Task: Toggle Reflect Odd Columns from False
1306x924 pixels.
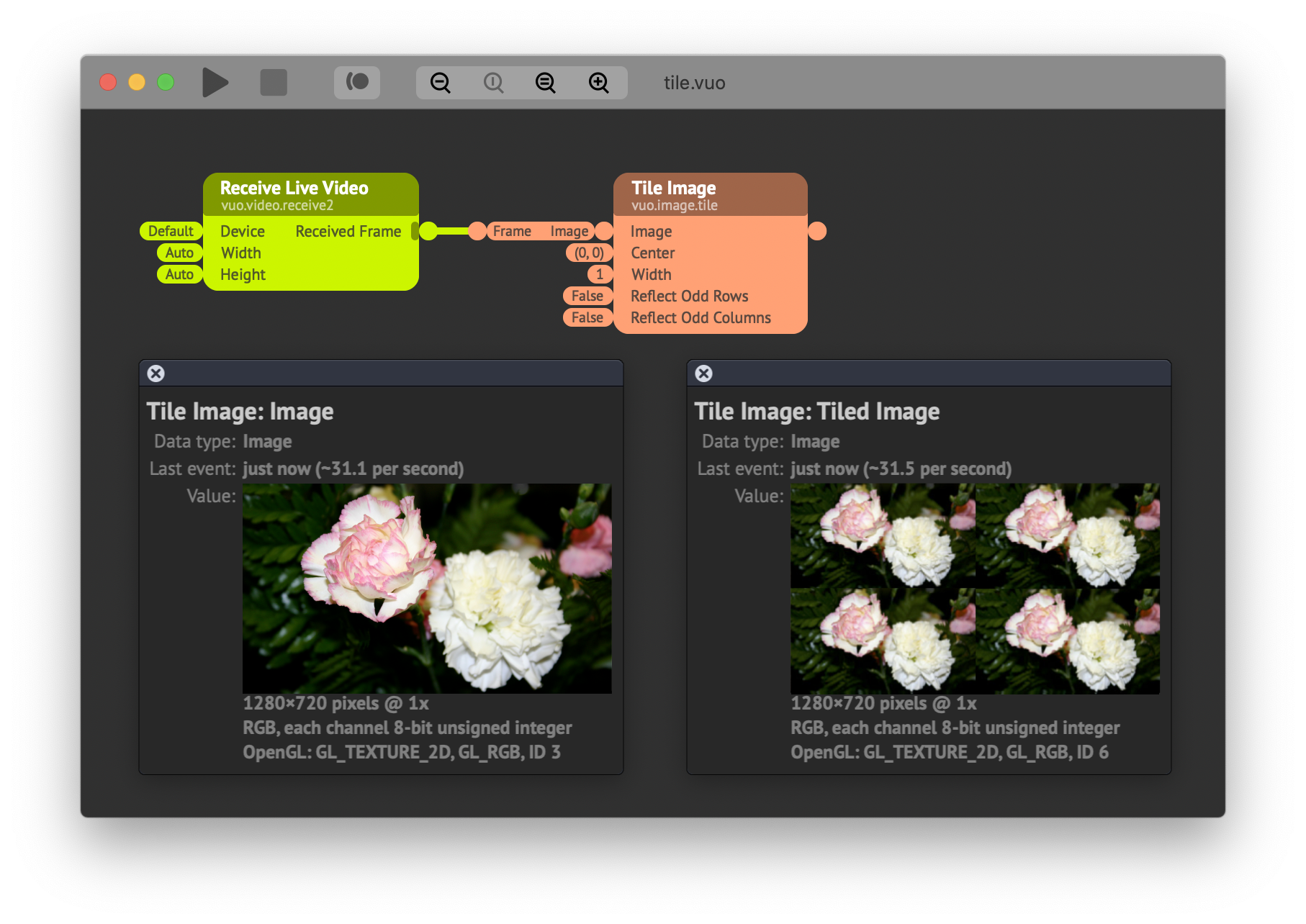Action: click(x=587, y=317)
